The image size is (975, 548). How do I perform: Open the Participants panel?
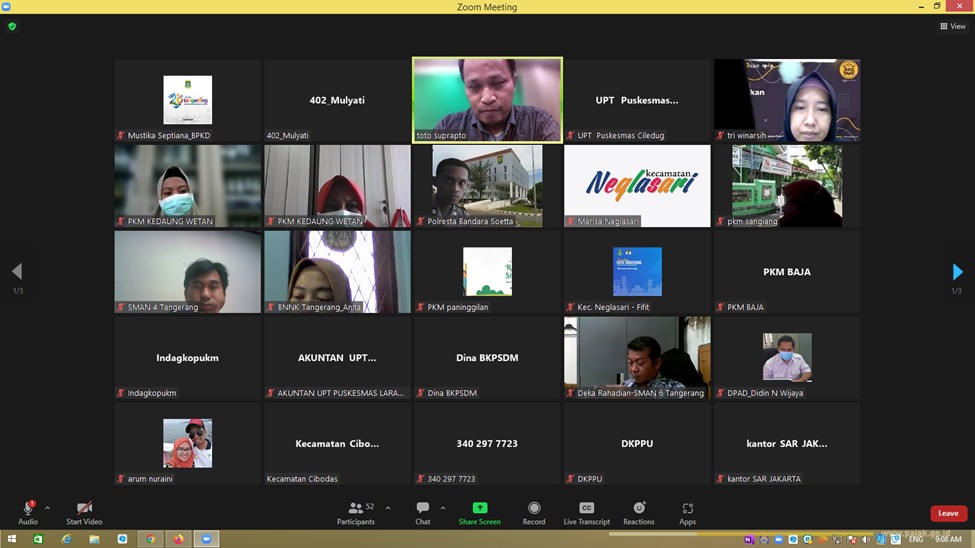(355, 512)
